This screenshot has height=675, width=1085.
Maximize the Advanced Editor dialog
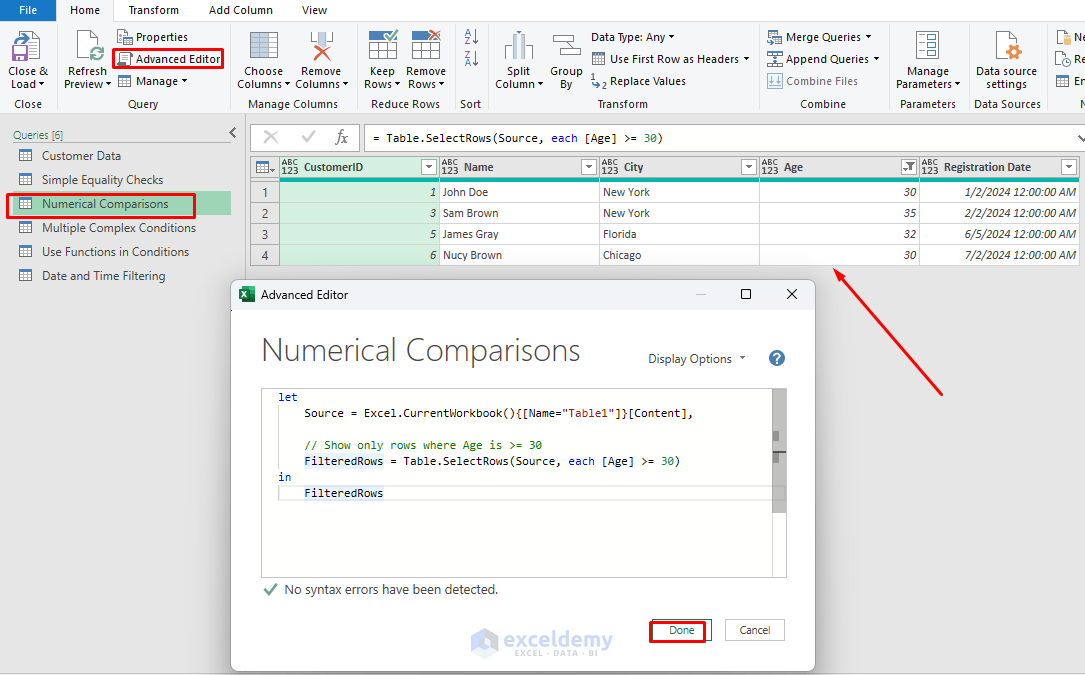pos(746,294)
